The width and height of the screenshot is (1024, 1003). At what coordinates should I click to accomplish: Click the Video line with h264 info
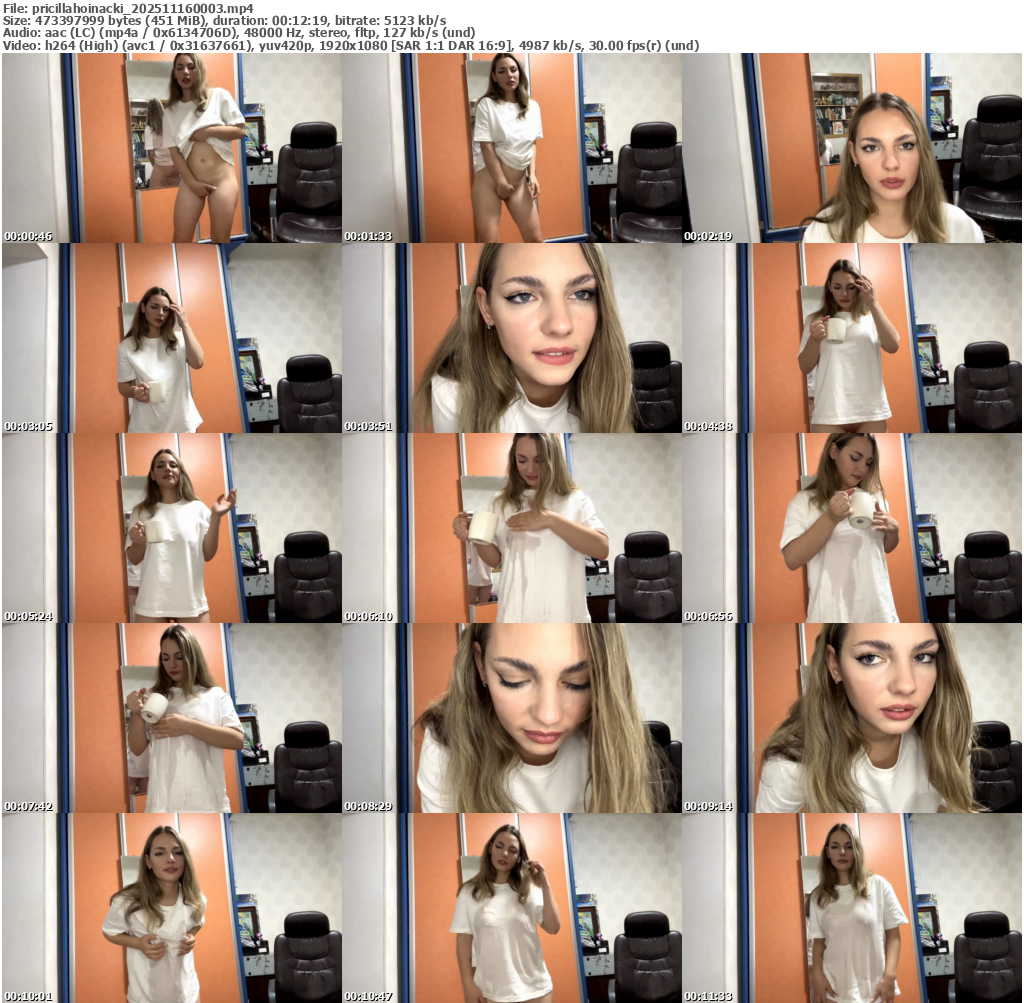pos(350,46)
